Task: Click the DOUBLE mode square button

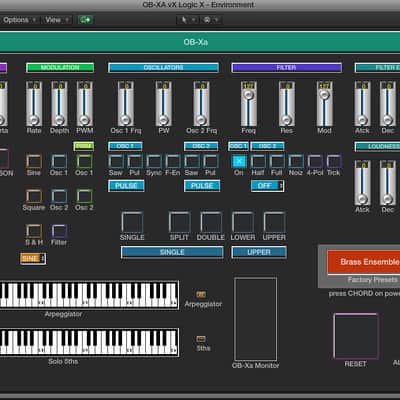Action: click(211, 222)
